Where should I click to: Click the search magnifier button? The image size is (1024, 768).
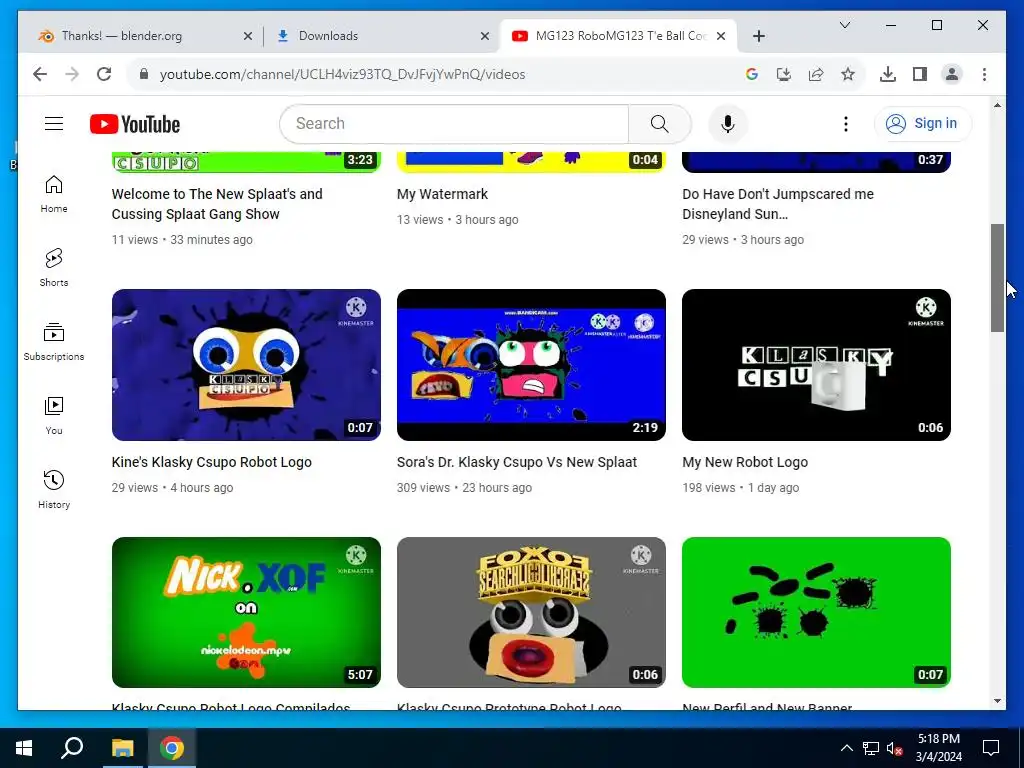[660, 123]
